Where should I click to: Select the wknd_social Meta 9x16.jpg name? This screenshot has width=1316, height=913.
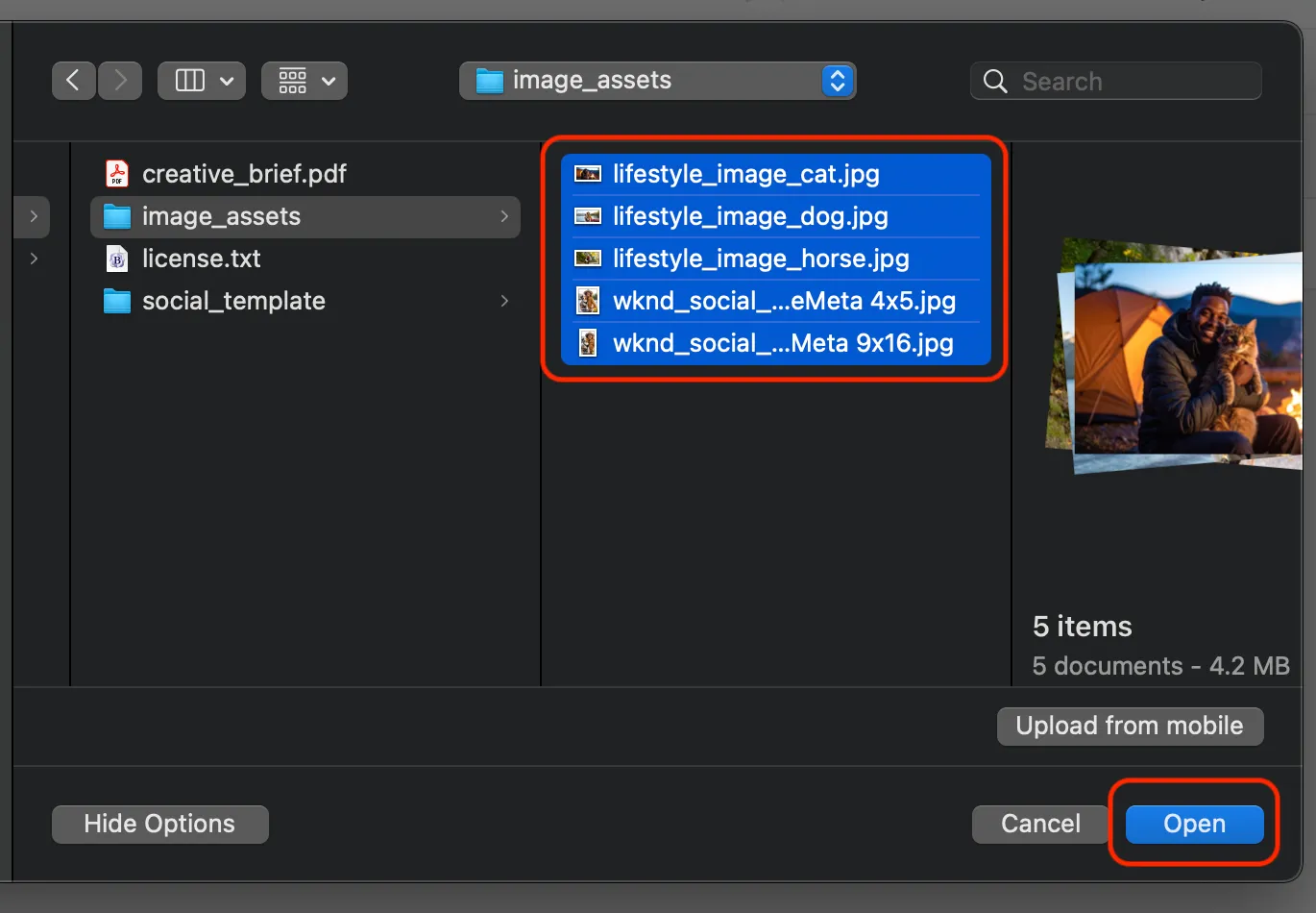coord(783,343)
